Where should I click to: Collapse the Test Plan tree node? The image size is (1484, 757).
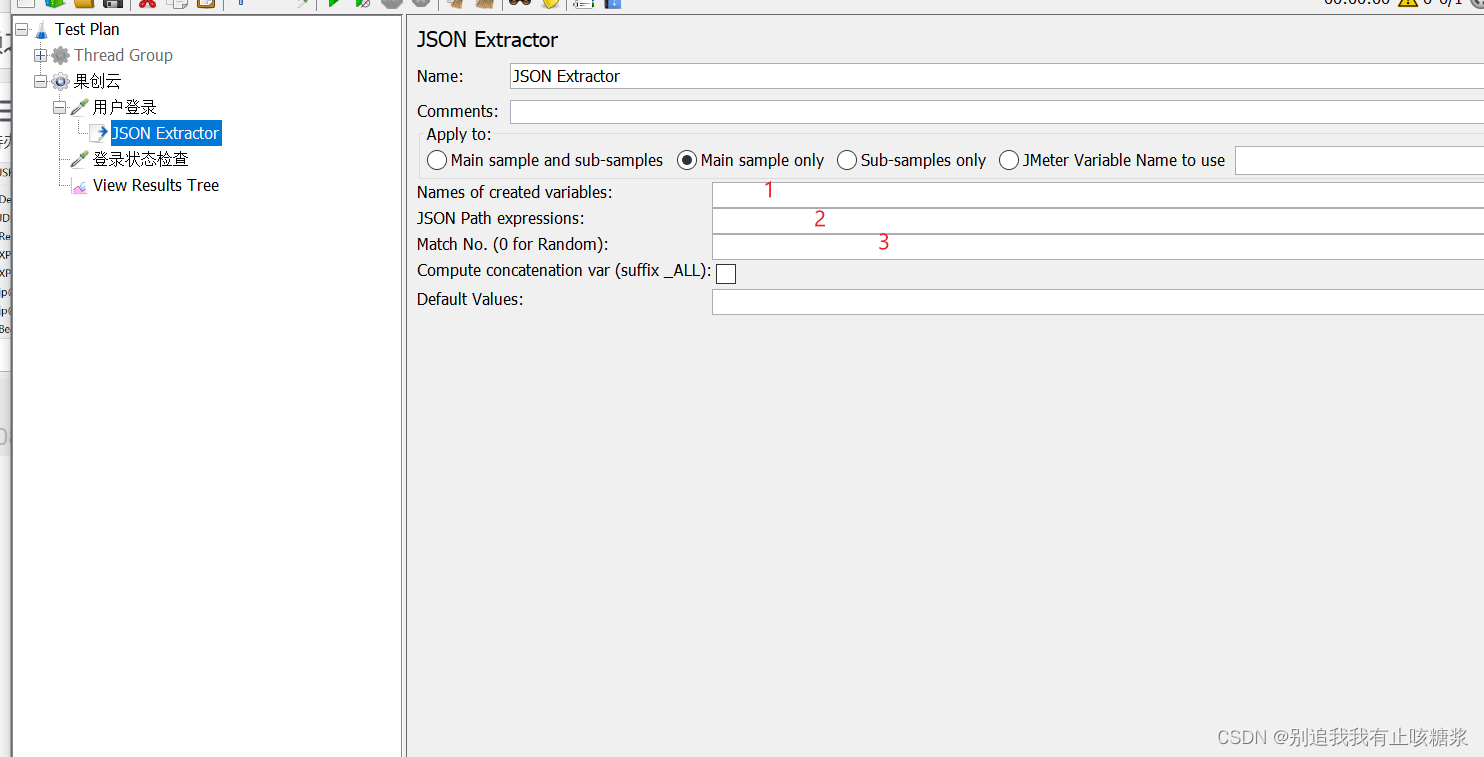coord(22,29)
